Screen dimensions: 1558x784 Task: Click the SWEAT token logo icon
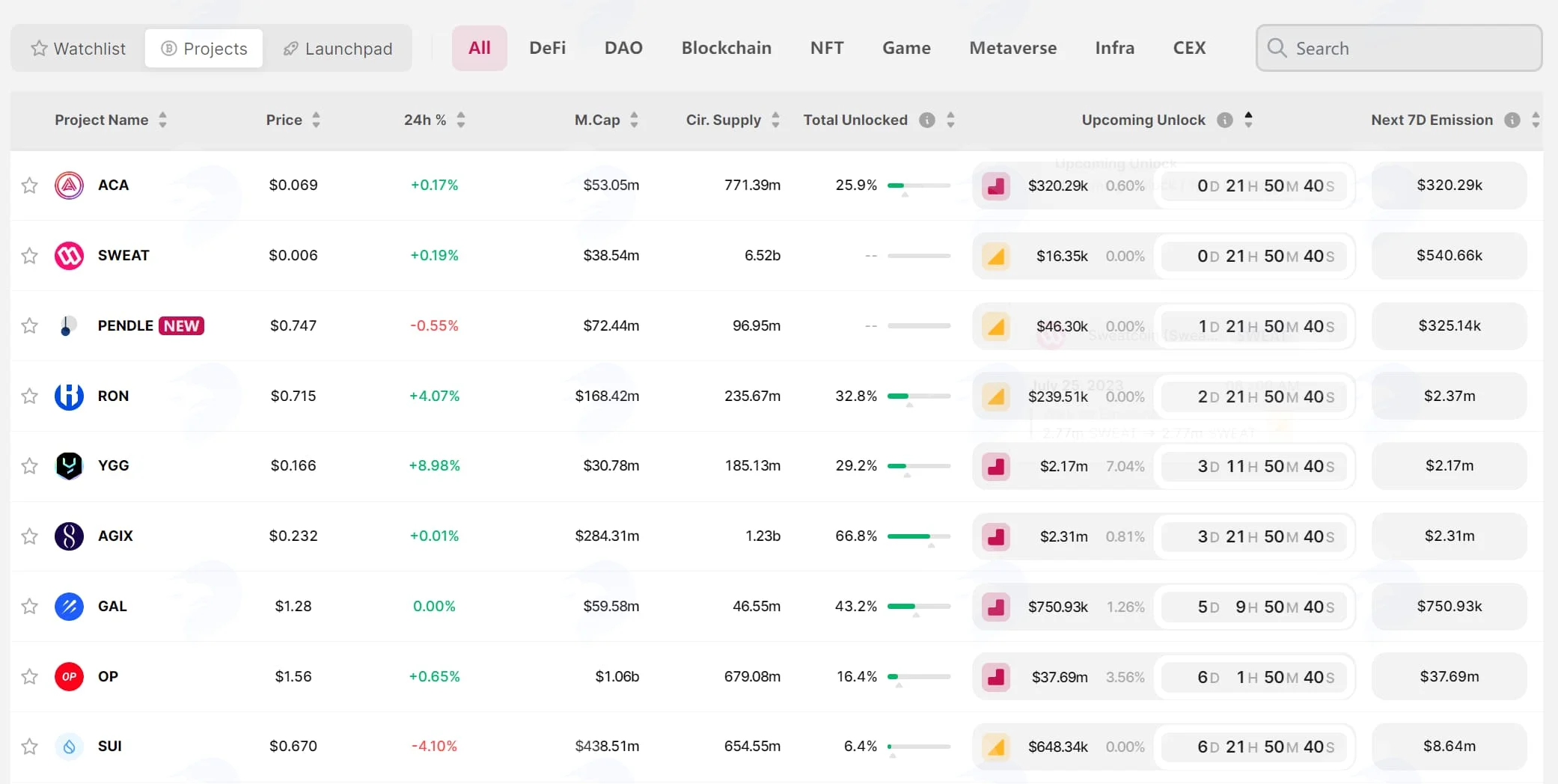[69, 255]
